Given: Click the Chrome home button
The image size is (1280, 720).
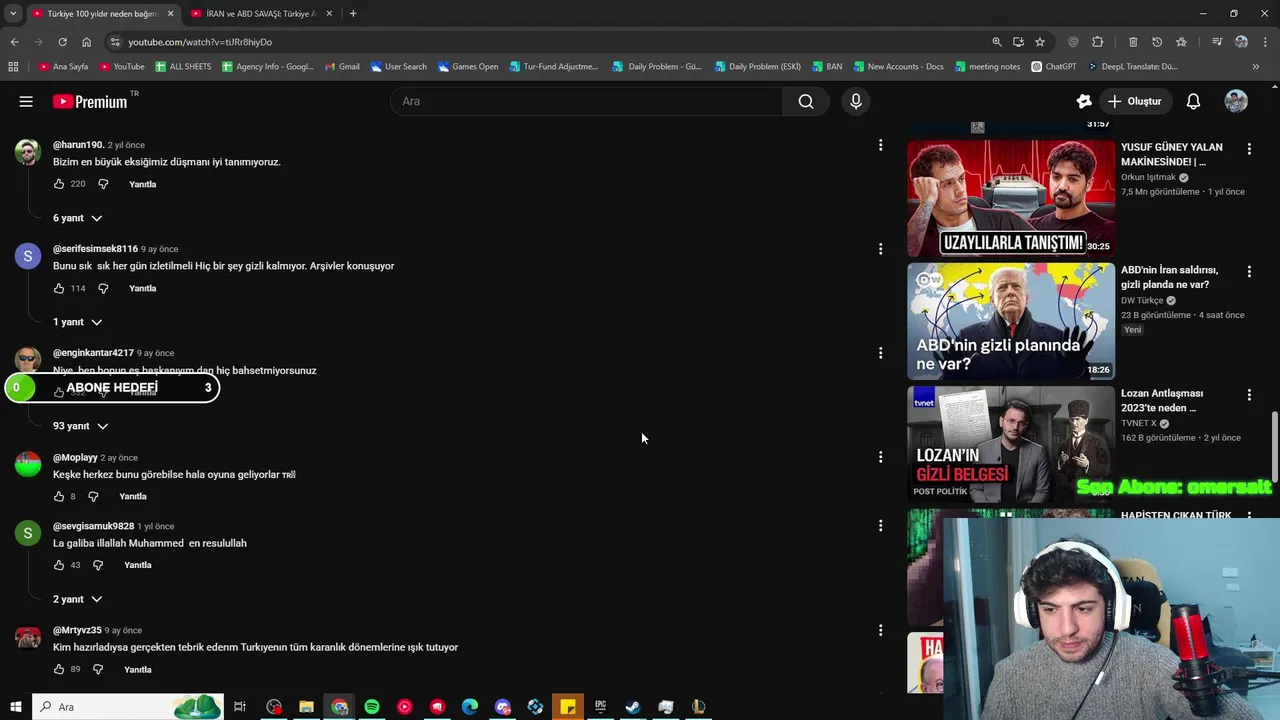Looking at the screenshot, I should pyautogui.click(x=86, y=42).
